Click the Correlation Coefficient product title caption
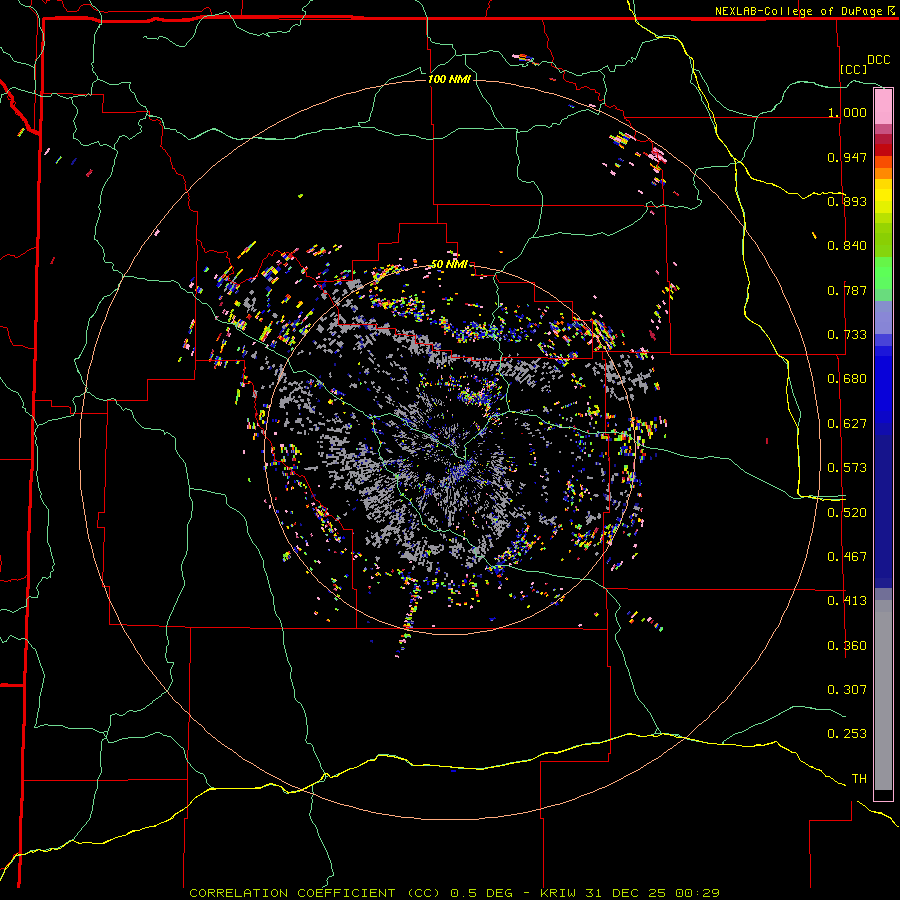This screenshot has width=900, height=900. pos(454,893)
